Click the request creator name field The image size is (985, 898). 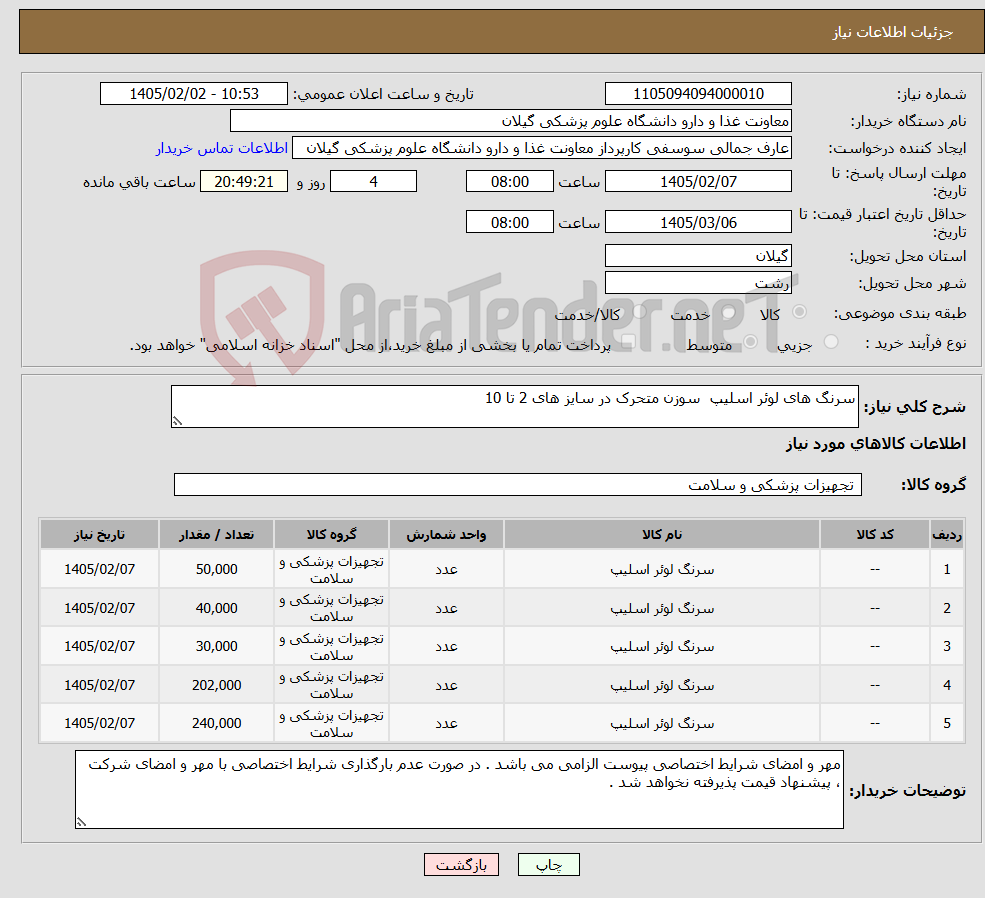click(541, 148)
